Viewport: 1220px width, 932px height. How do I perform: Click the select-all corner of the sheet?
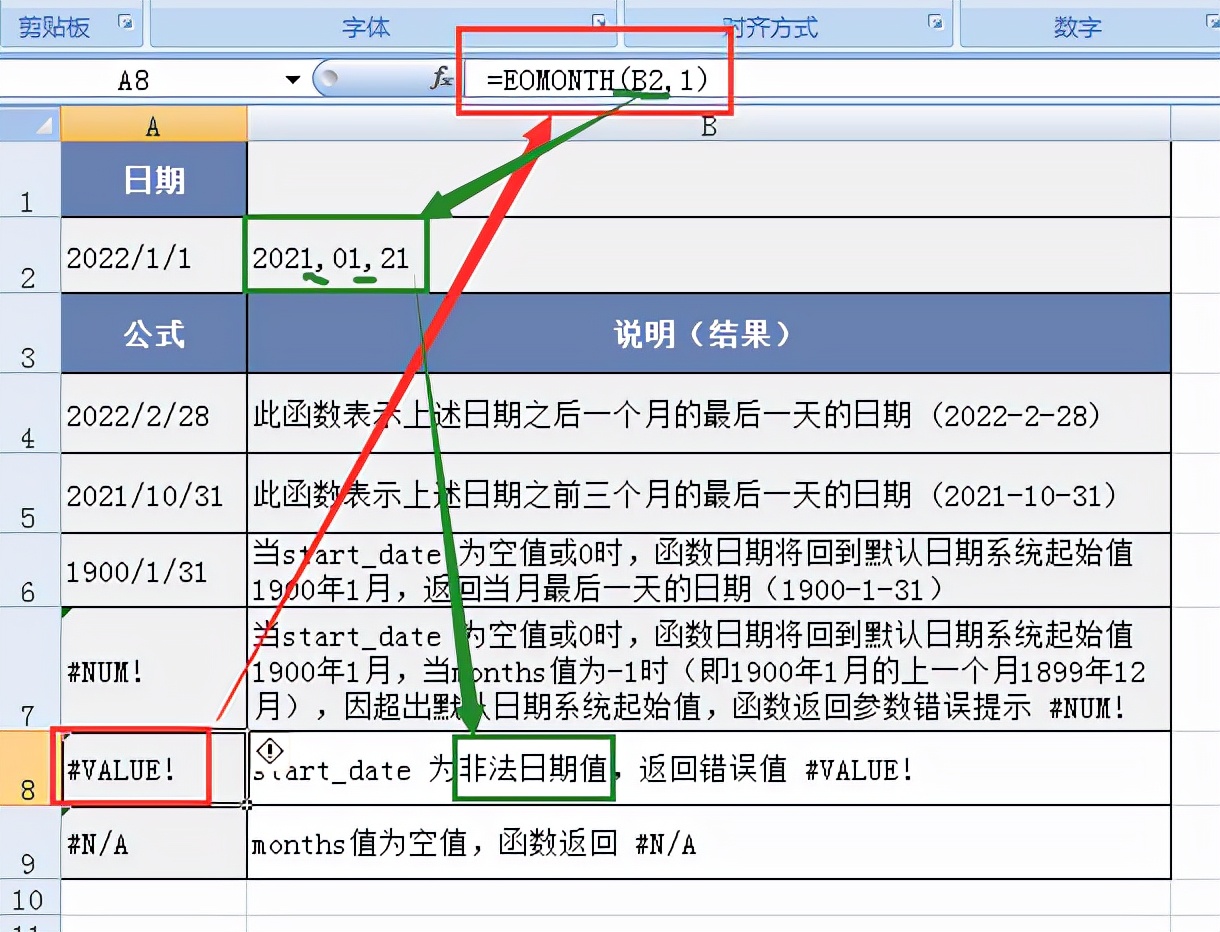point(30,124)
